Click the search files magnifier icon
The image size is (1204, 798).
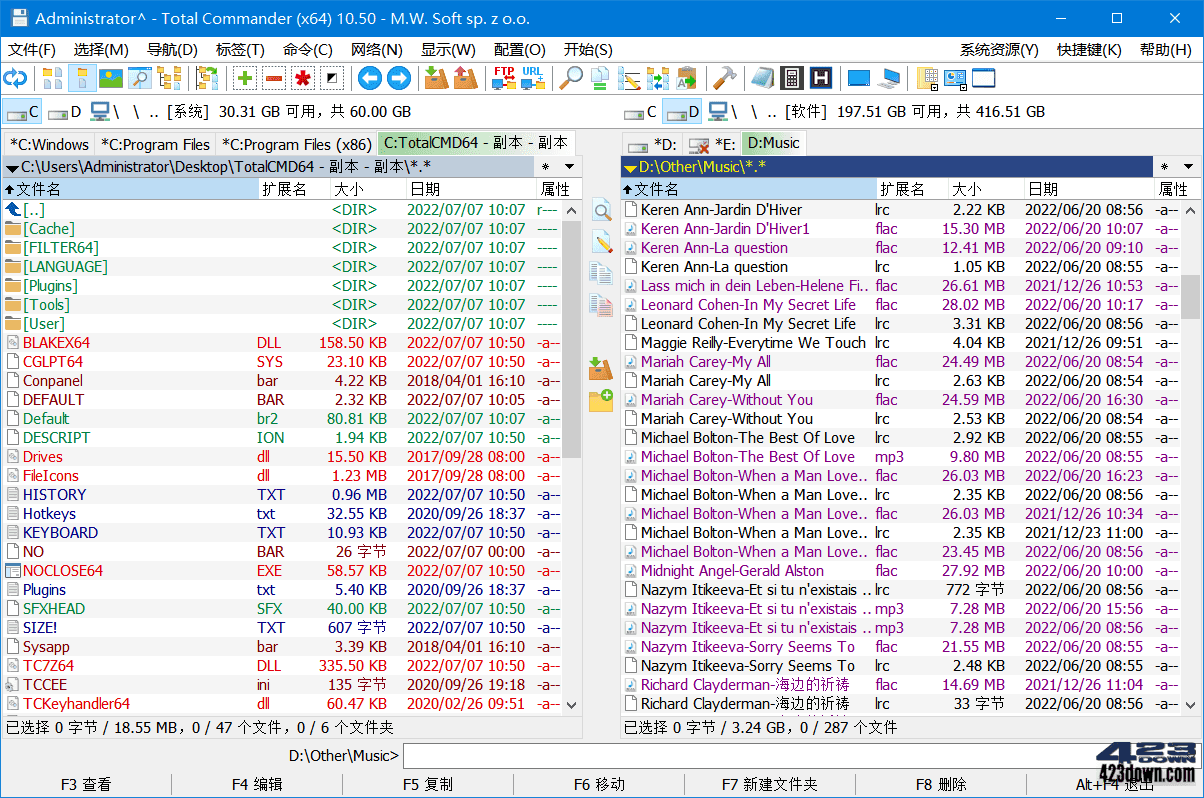click(571, 78)
